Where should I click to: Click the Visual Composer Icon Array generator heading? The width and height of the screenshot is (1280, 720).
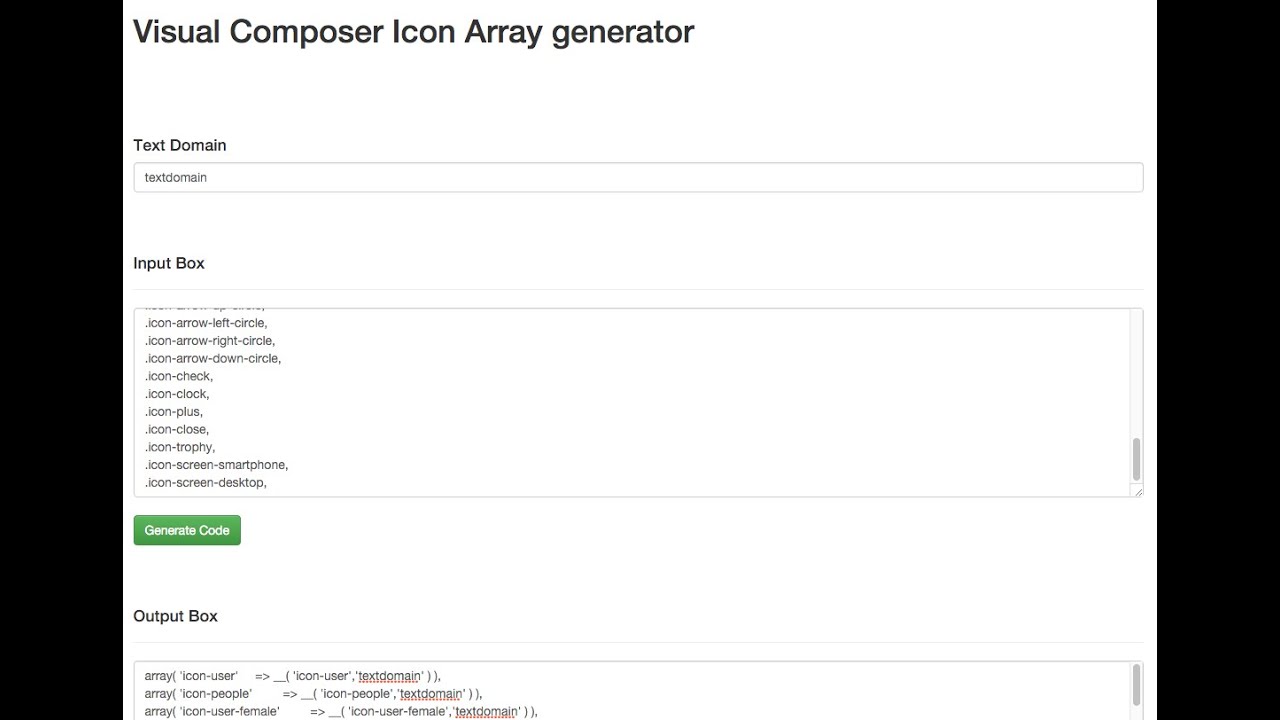pos(413,32)
